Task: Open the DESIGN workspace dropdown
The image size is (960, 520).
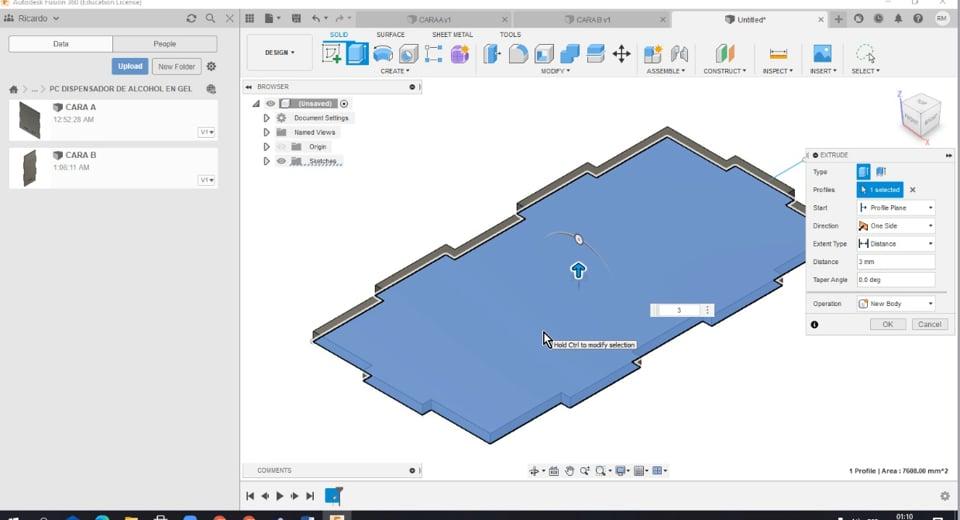Action: click(280, 53)
